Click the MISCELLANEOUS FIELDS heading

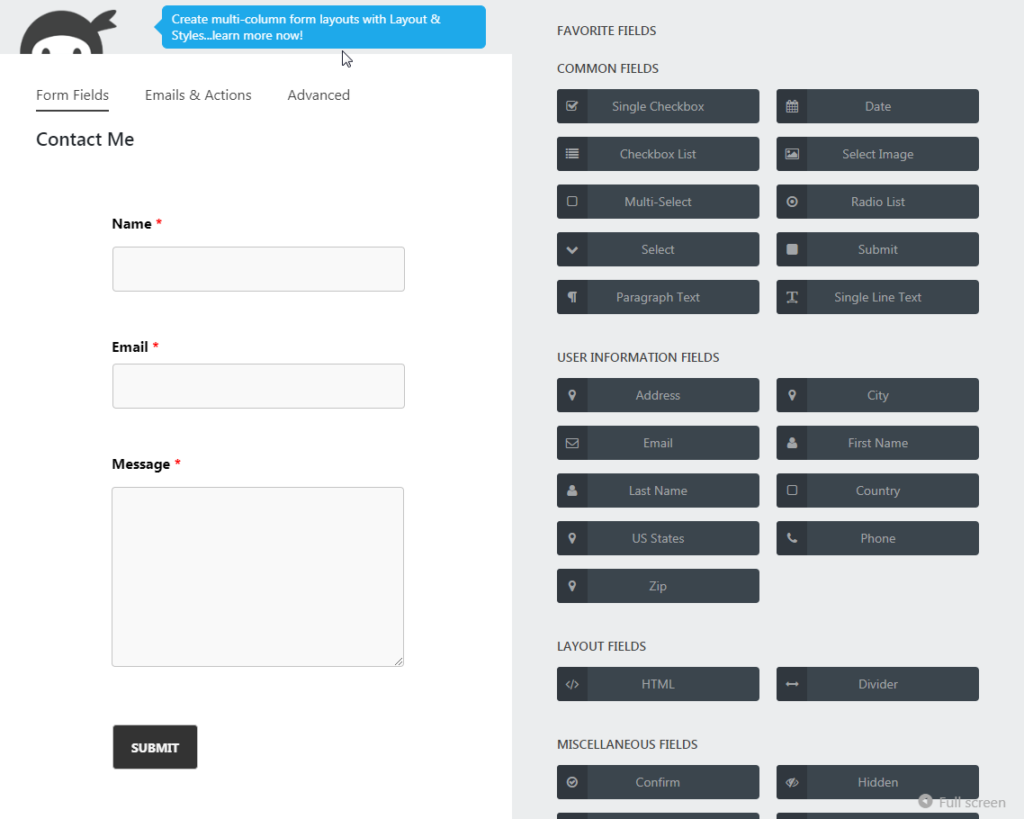[x=627, y=744]
